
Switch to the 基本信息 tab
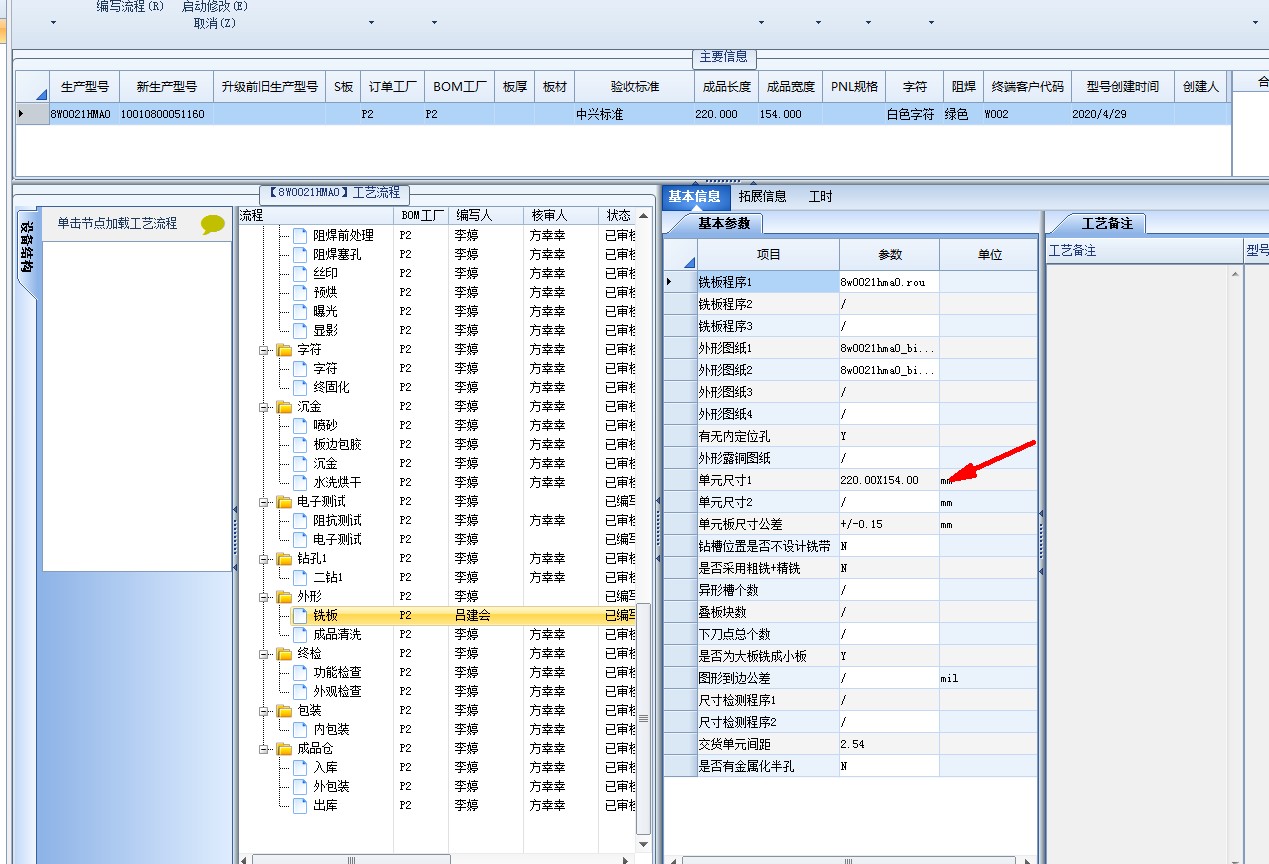pyautogui.click(x=694, y=196)
